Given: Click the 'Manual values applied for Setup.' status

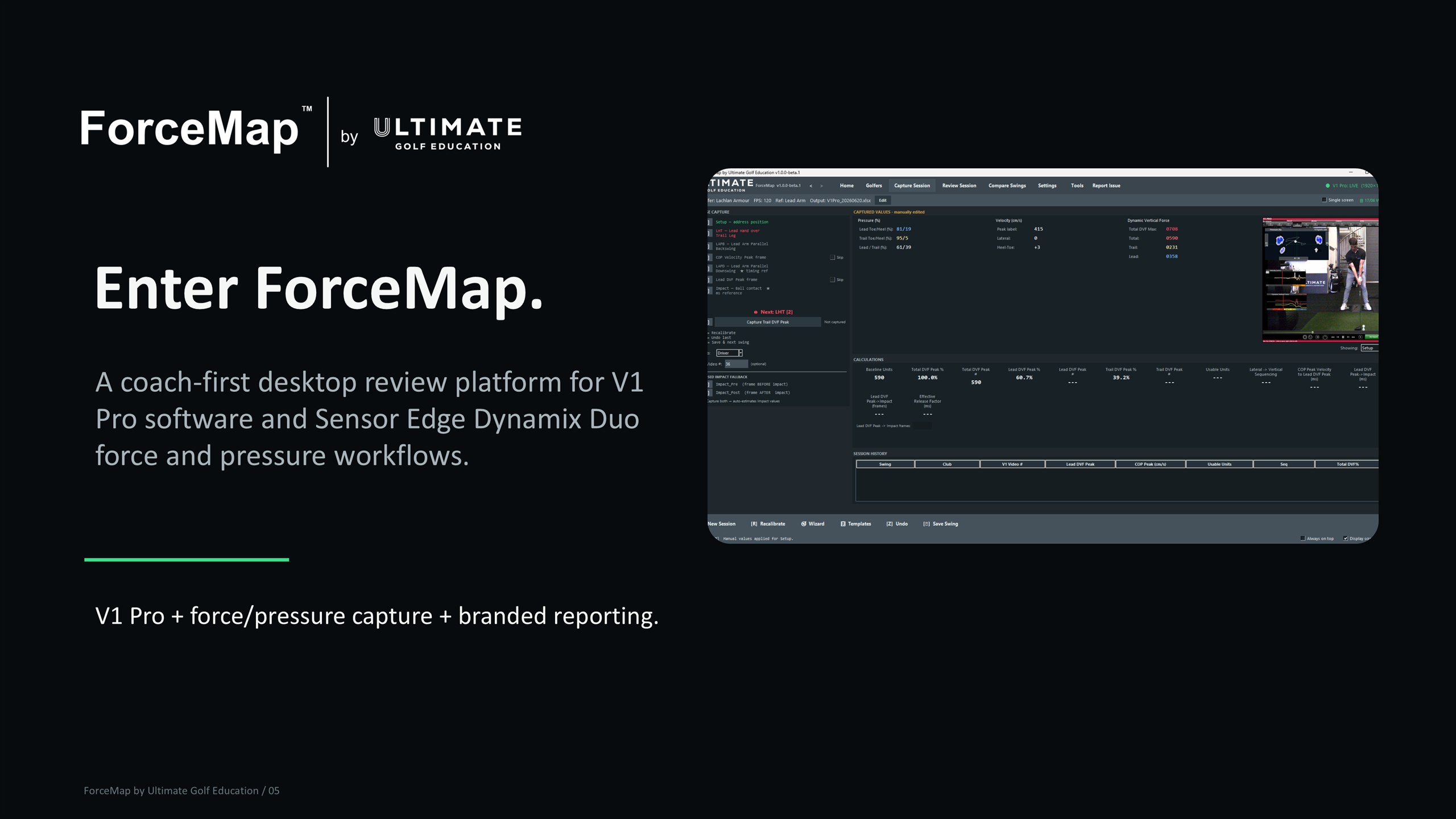Looking at the screenshot, I should 758,538.
